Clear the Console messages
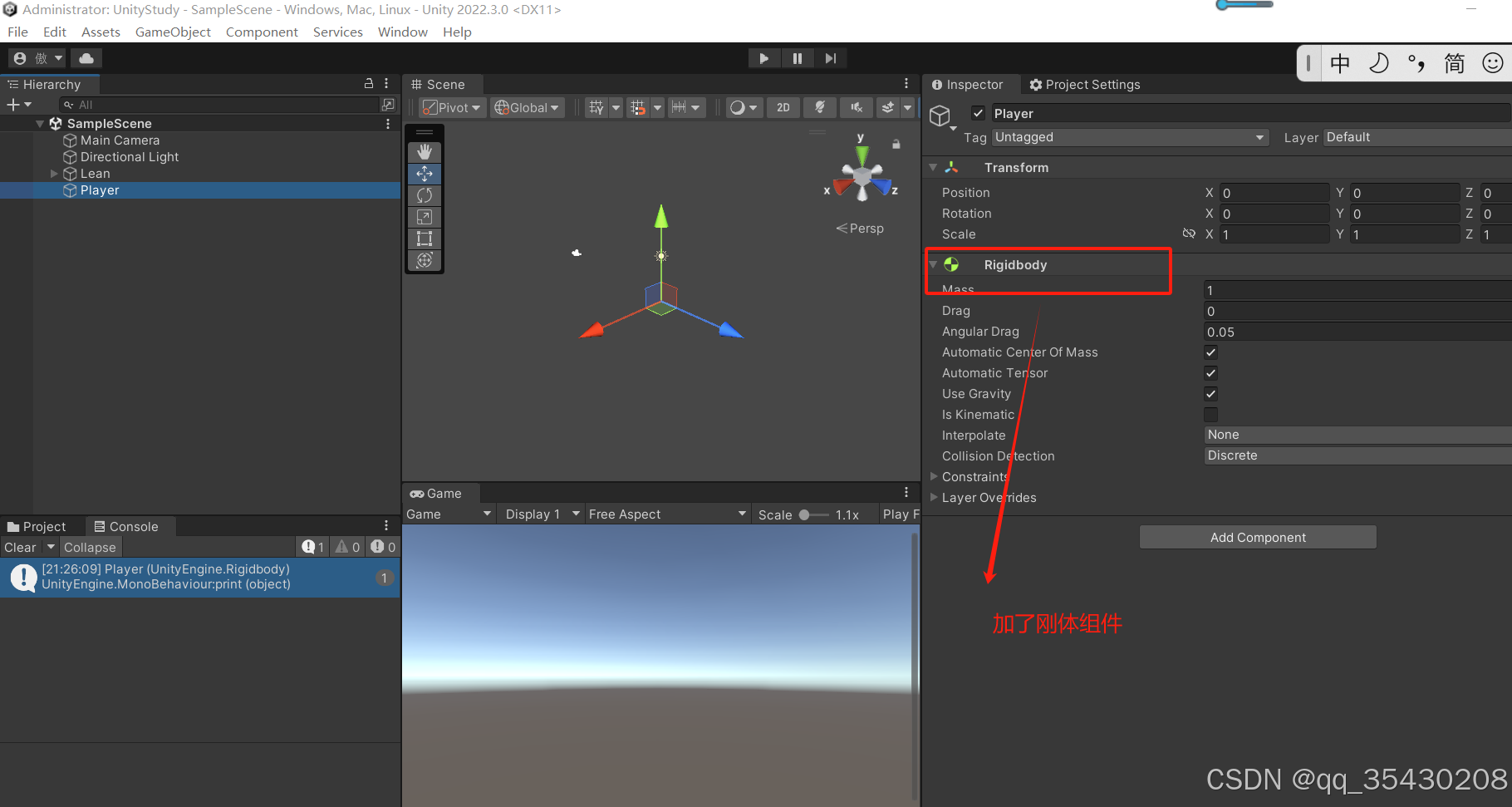The height and width of the screenshot is (807, 1512). click(19, 547)
